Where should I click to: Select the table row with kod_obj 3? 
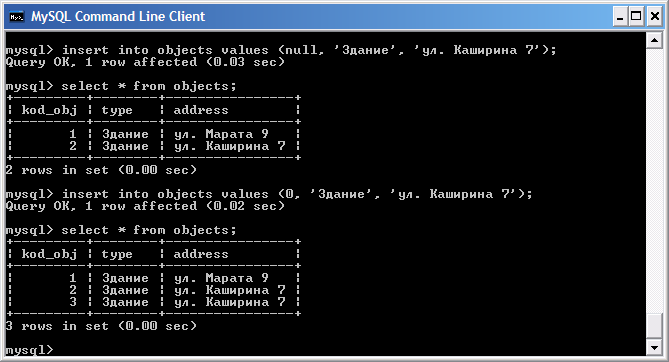coord(154,302)
